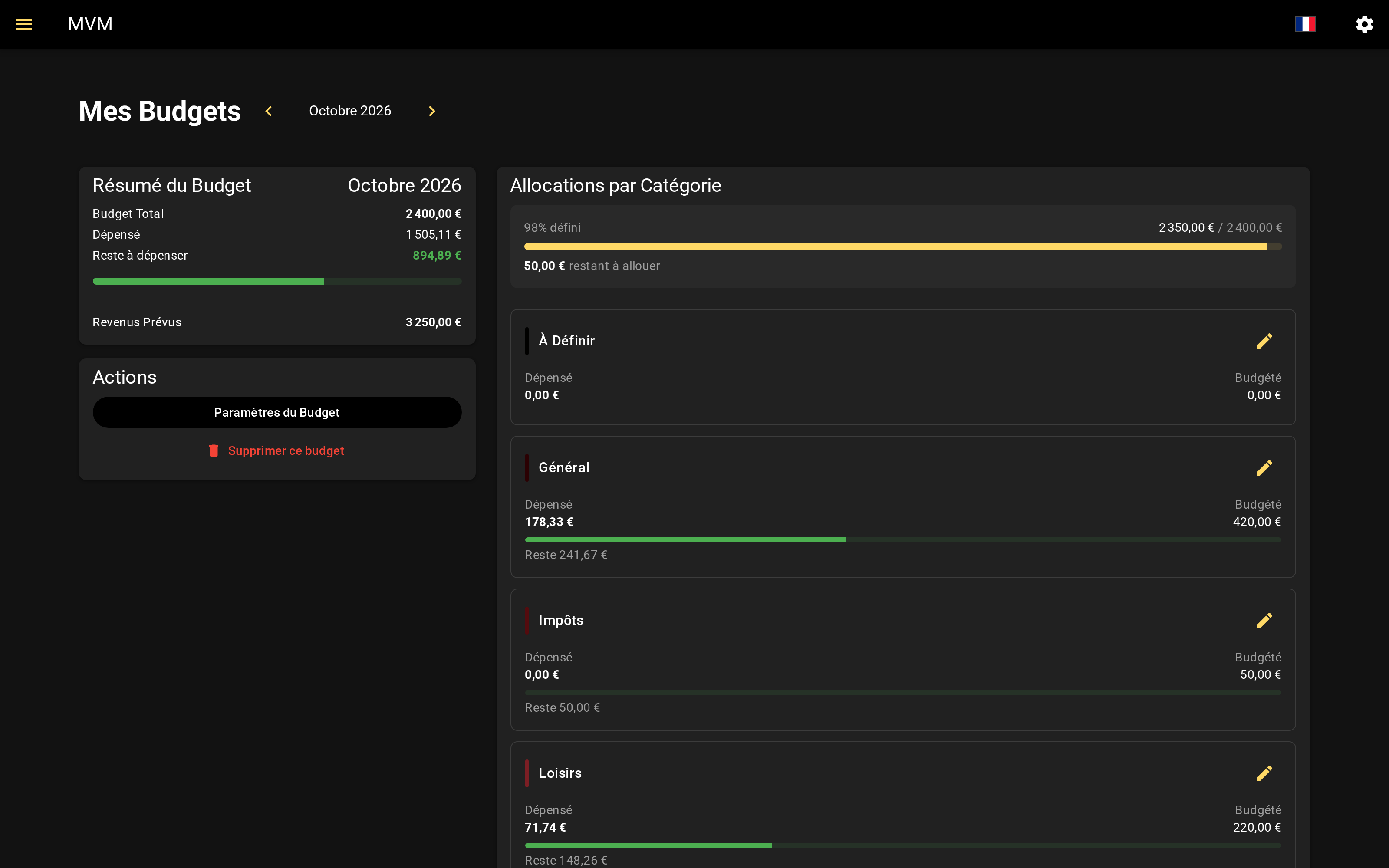Go to previous month with left chevron
Viewport: 1389px width, 868px height.
(269, 111)
